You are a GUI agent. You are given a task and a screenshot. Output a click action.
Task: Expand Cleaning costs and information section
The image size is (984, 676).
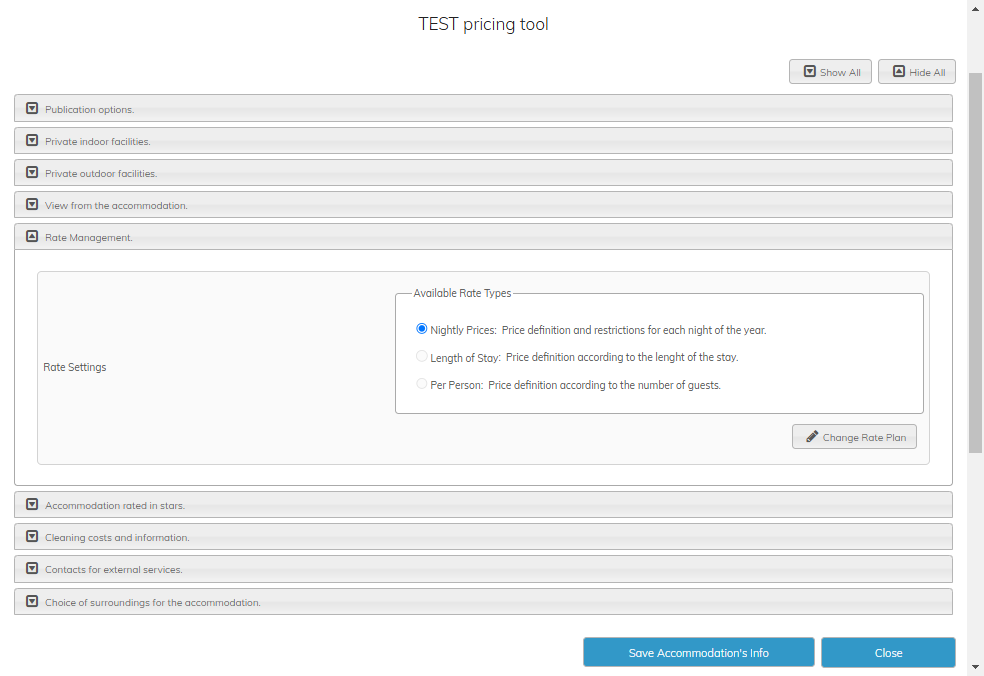pyautogui.click(x=32, y=537)
